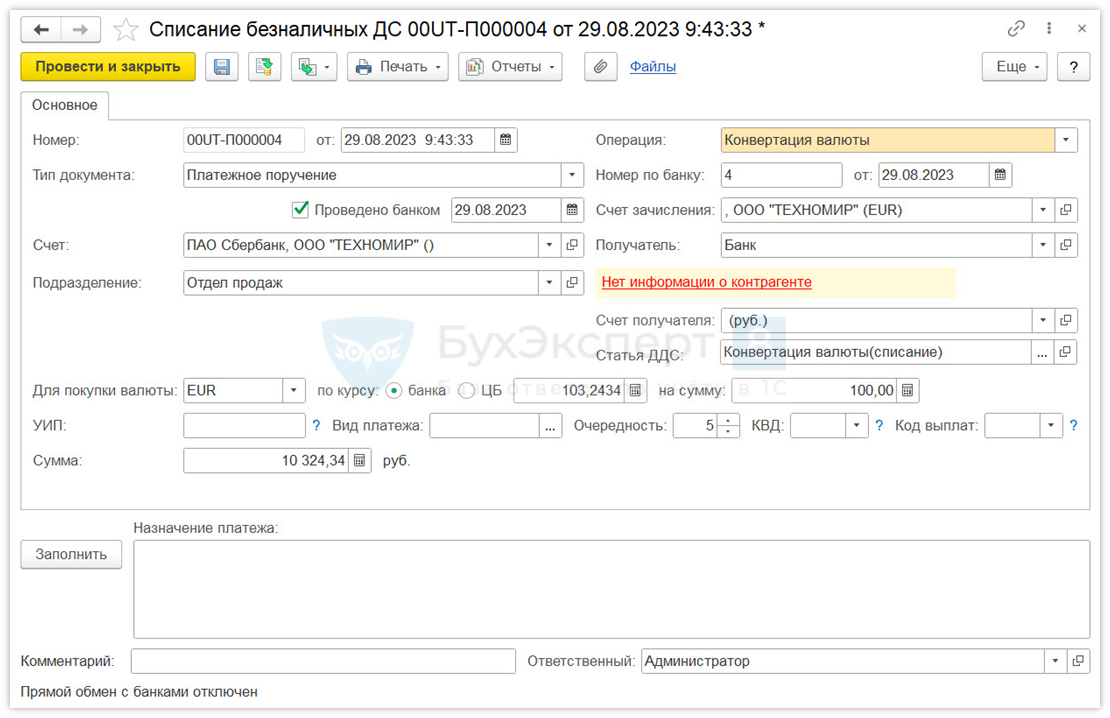
Task: Save document with the floppy disk icon
Action: (x=222, y=67)
